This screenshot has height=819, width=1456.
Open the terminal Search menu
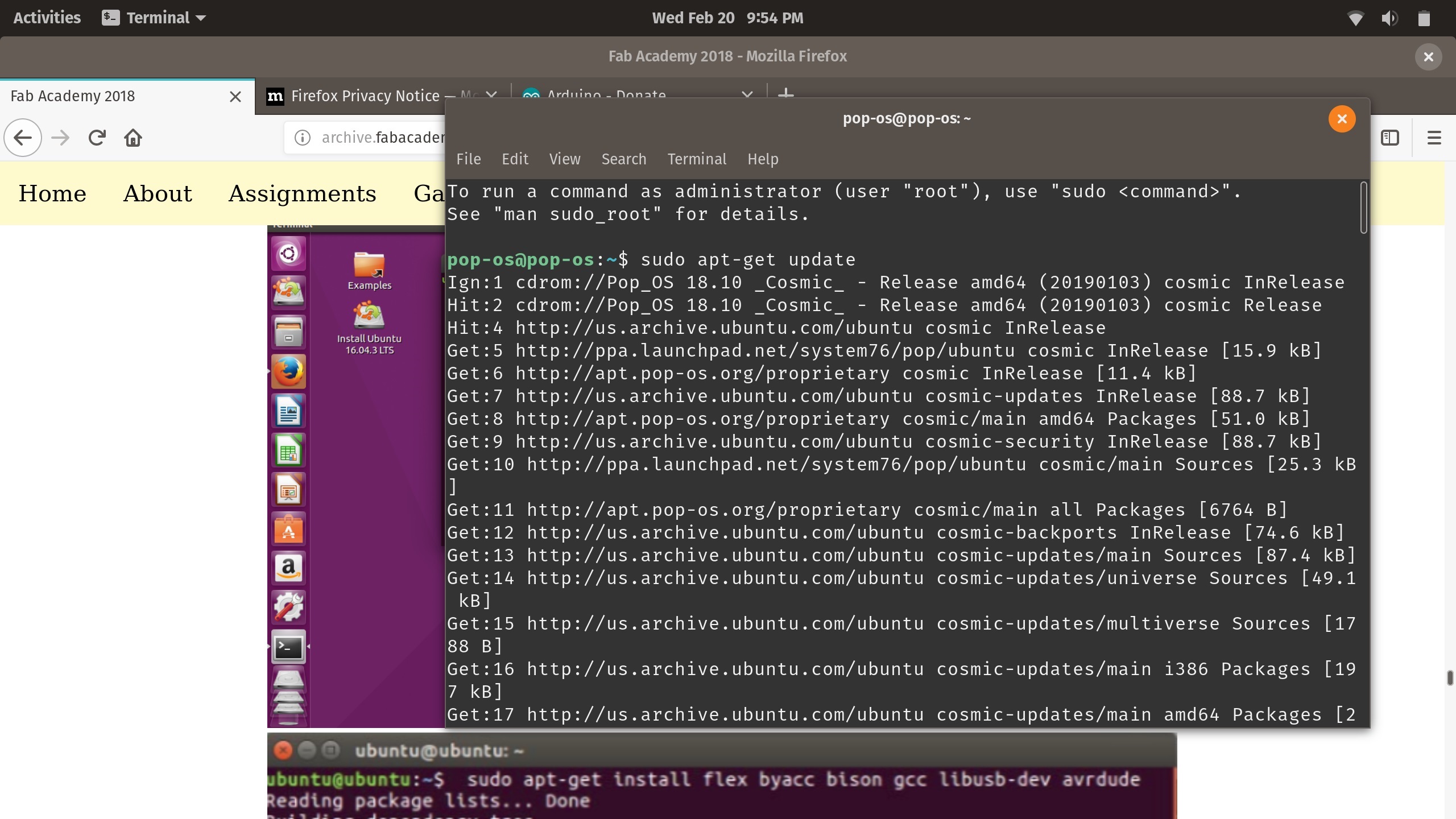point(623,159)
